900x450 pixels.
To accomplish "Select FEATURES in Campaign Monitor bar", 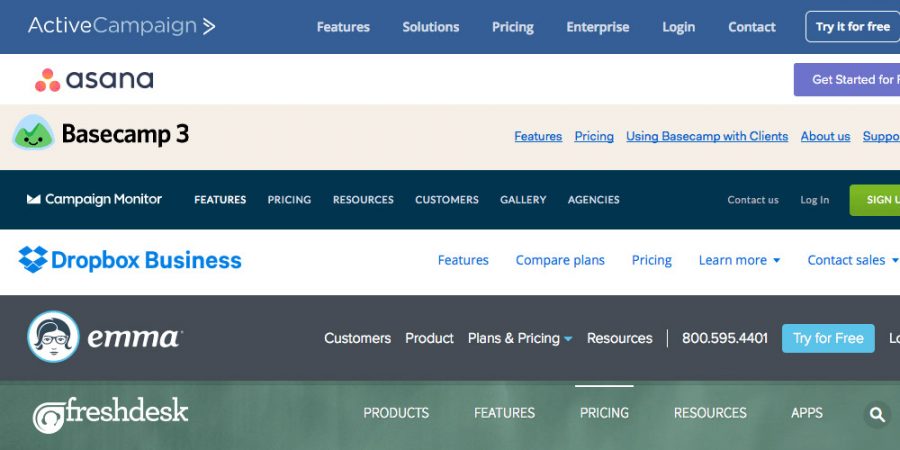I will (x=220, y=200).
